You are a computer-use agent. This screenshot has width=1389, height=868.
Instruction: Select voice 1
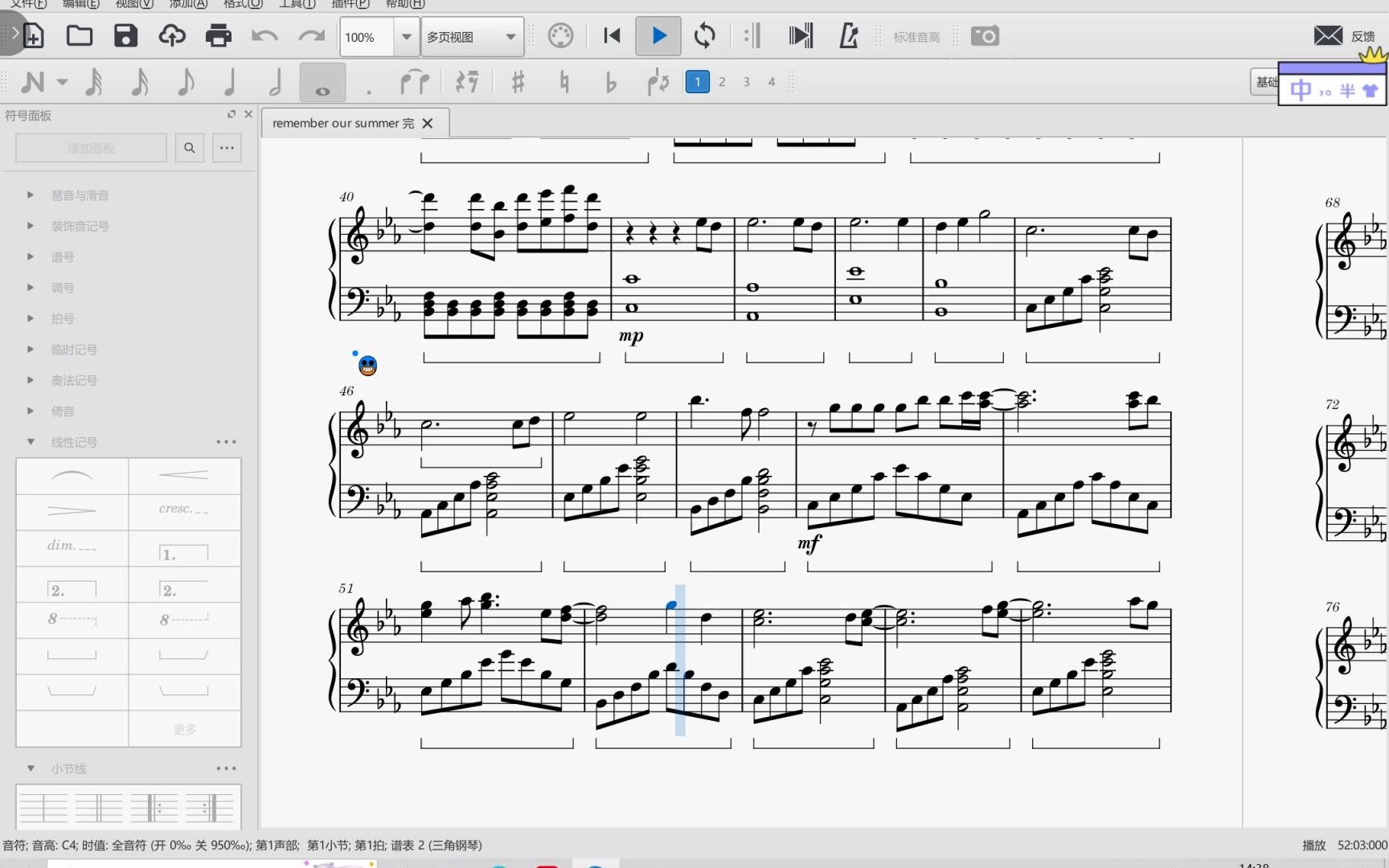tap(698, 82)
